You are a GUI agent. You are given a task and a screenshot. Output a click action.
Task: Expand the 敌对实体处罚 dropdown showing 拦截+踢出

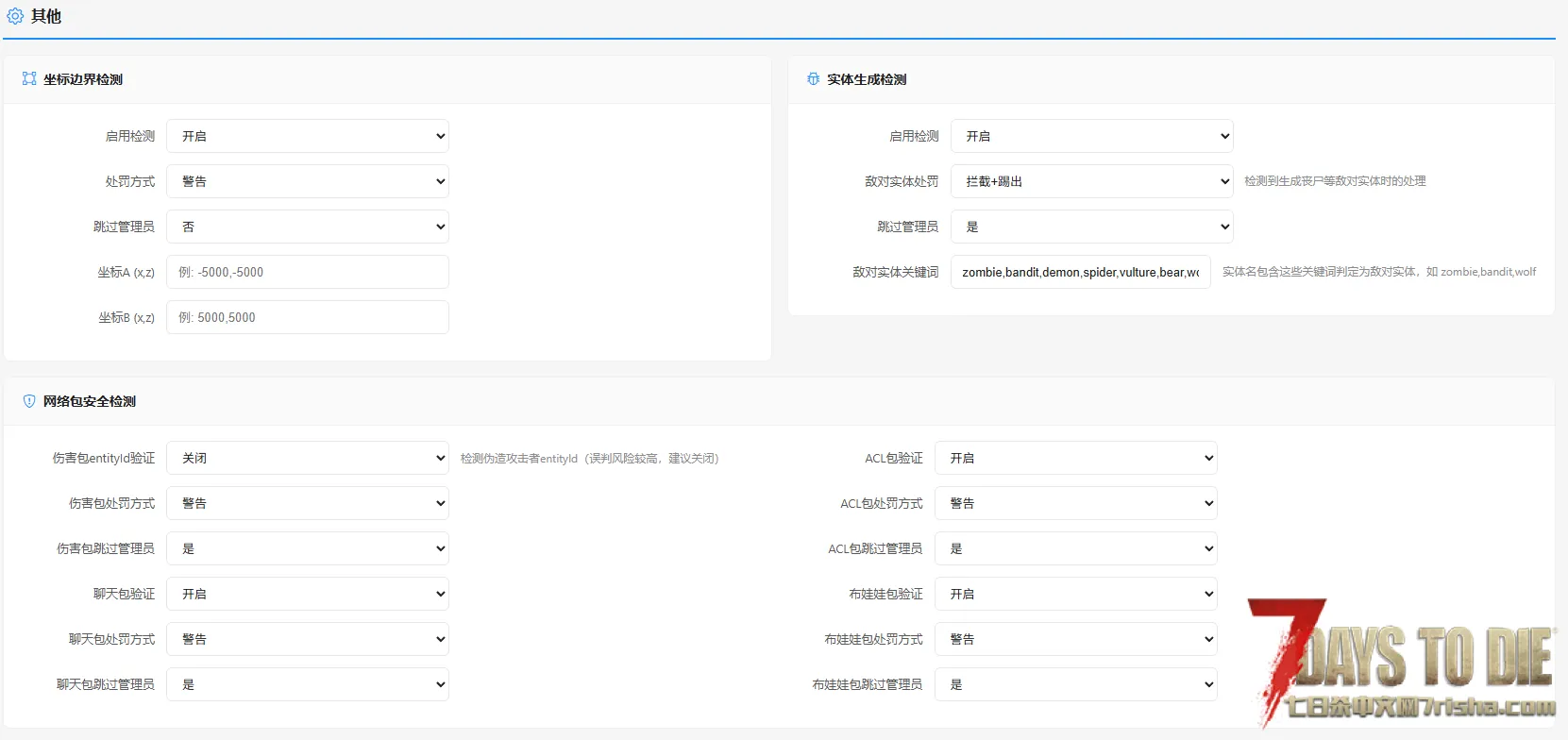coord(1091,181)
